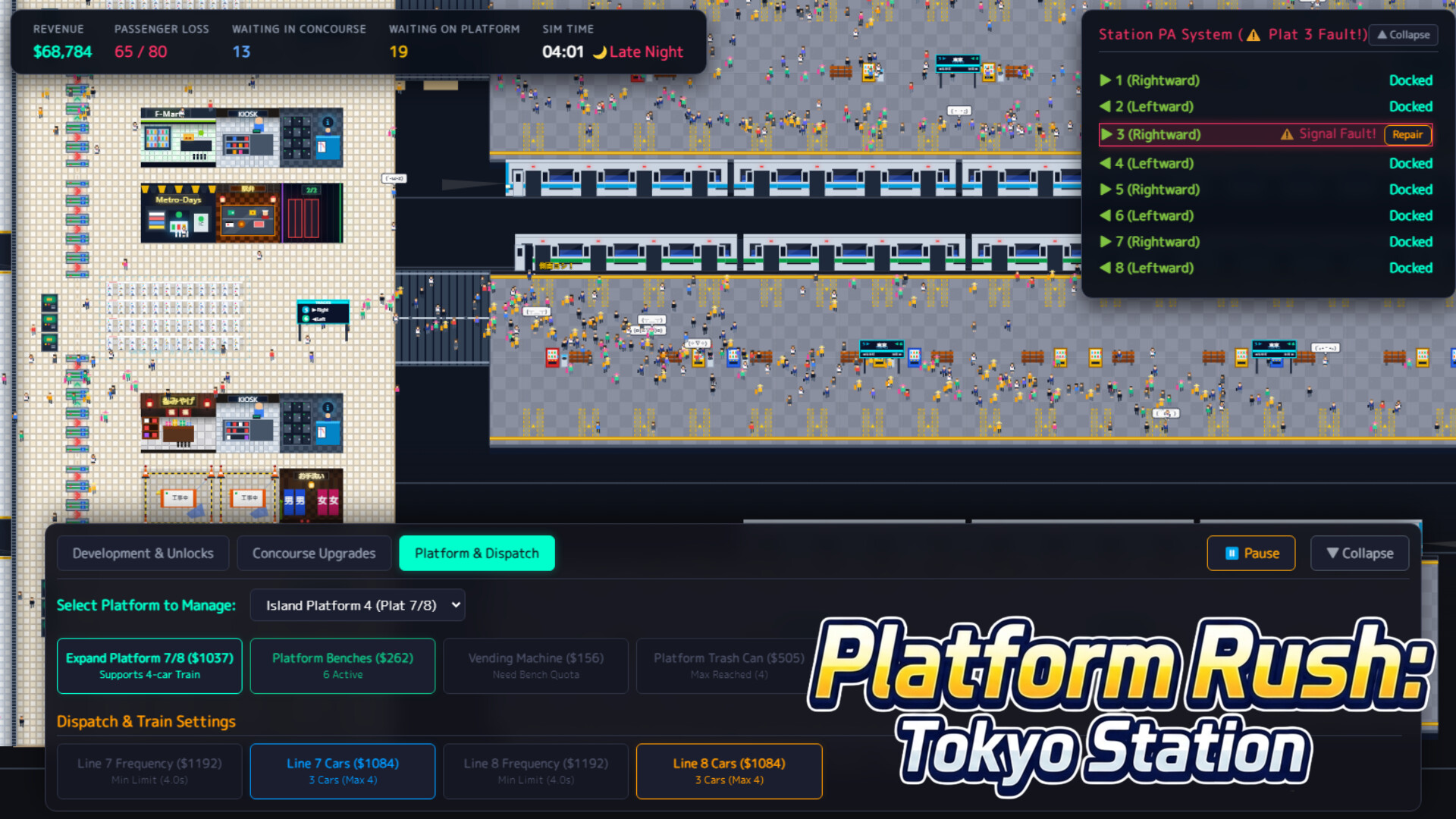Click the warning icon in PA System title

coord(1254,35)
